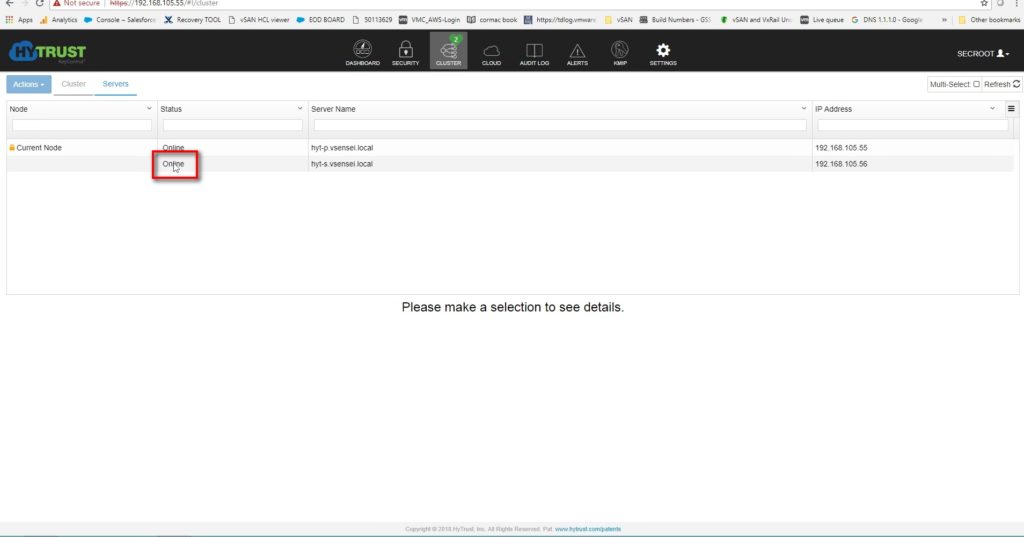1024x537 pixels.
Task: Open the table column options menu icon
Action: click(x=1011, y=109)
